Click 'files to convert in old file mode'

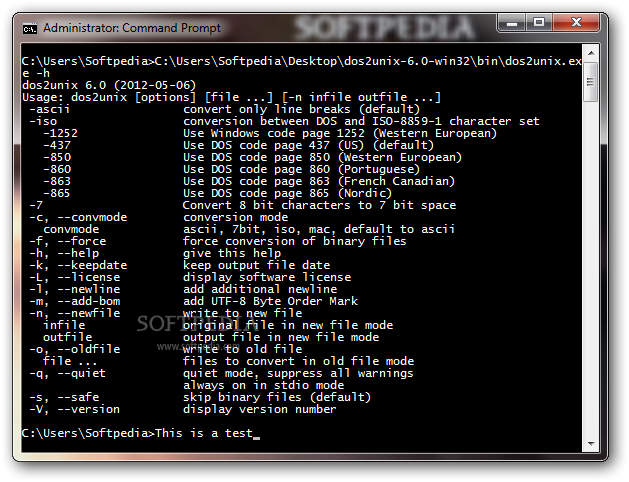click(x=298, y=361)
